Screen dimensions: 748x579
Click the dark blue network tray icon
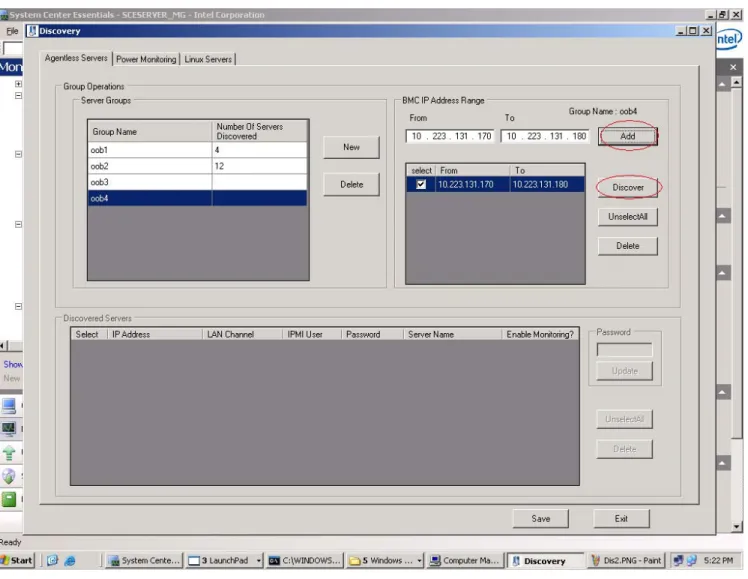click(677, 561)
